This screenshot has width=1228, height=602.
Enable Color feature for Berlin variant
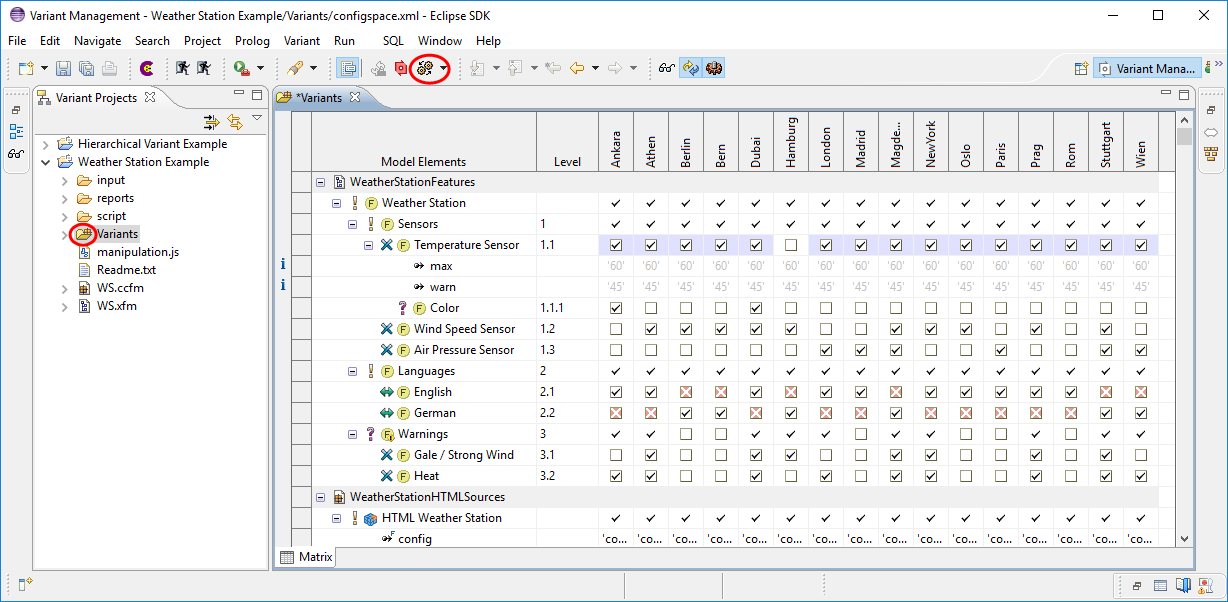tap(685, 307)
